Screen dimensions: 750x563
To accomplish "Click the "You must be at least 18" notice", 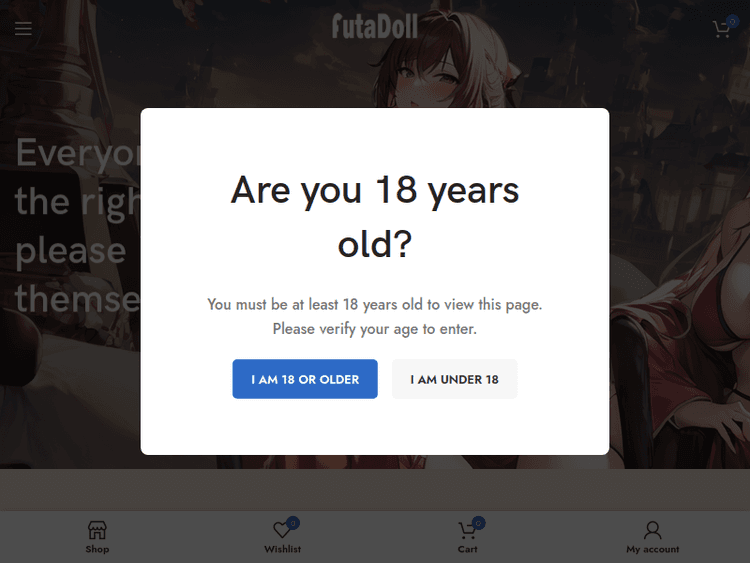I will pyautogui.click(x=375, y=304).
